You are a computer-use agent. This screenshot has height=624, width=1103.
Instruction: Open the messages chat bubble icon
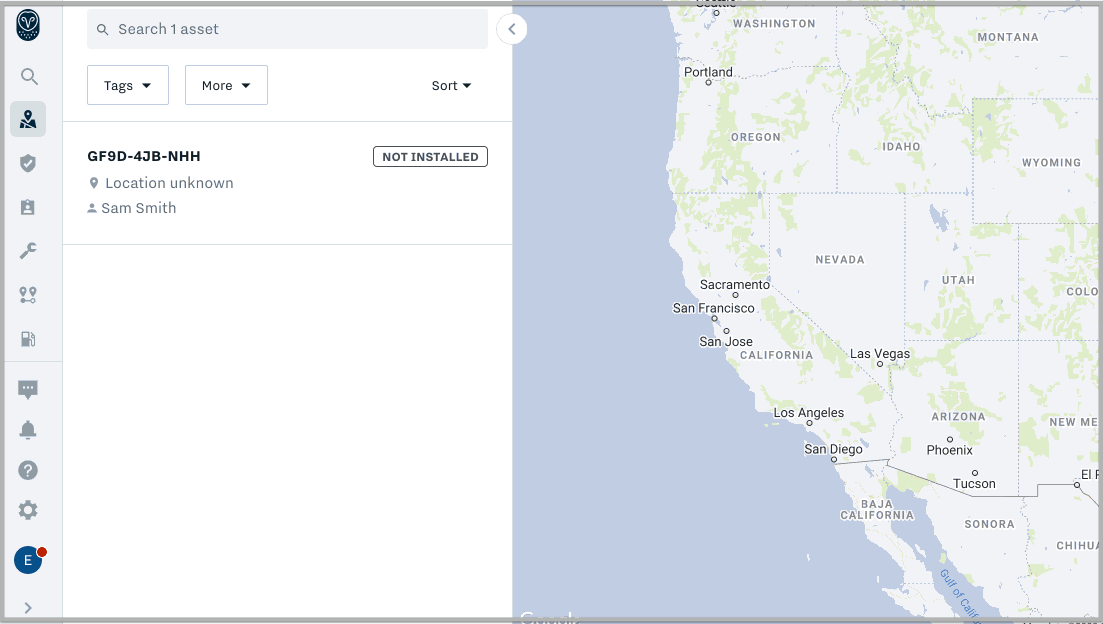28,390
